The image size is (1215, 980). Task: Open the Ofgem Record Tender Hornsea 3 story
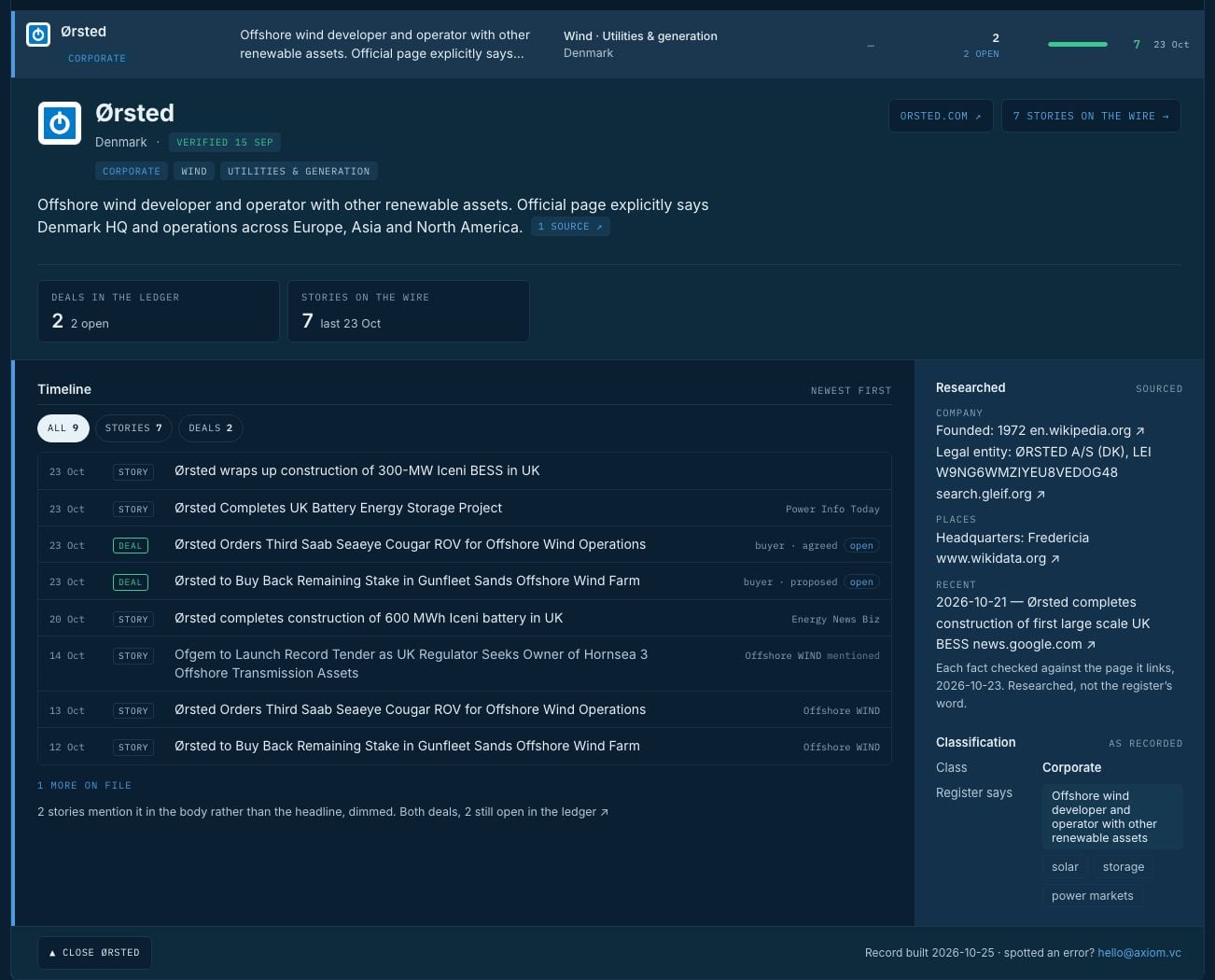tap(465, 664)
